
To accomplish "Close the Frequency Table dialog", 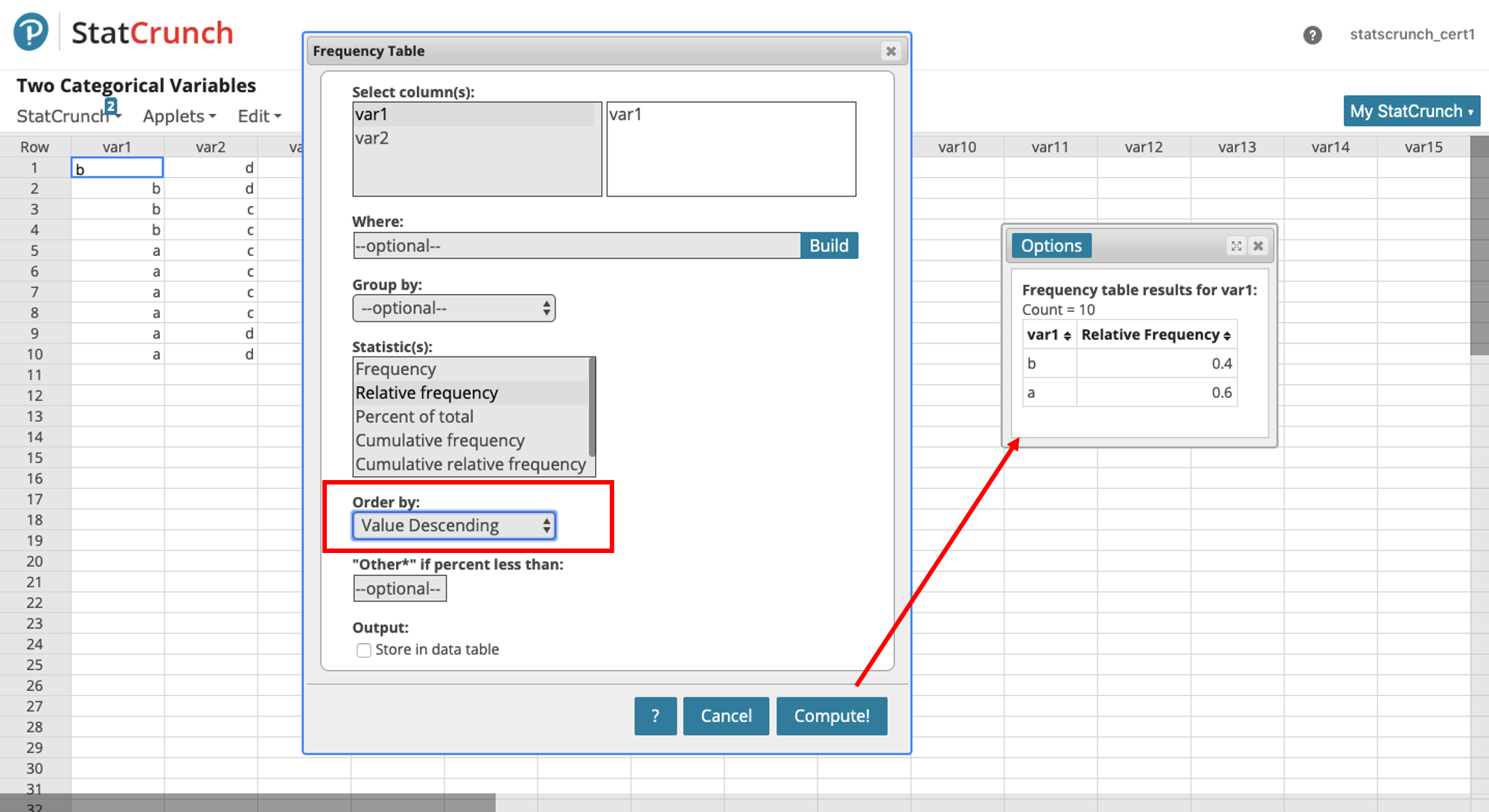I will (890, 51).
